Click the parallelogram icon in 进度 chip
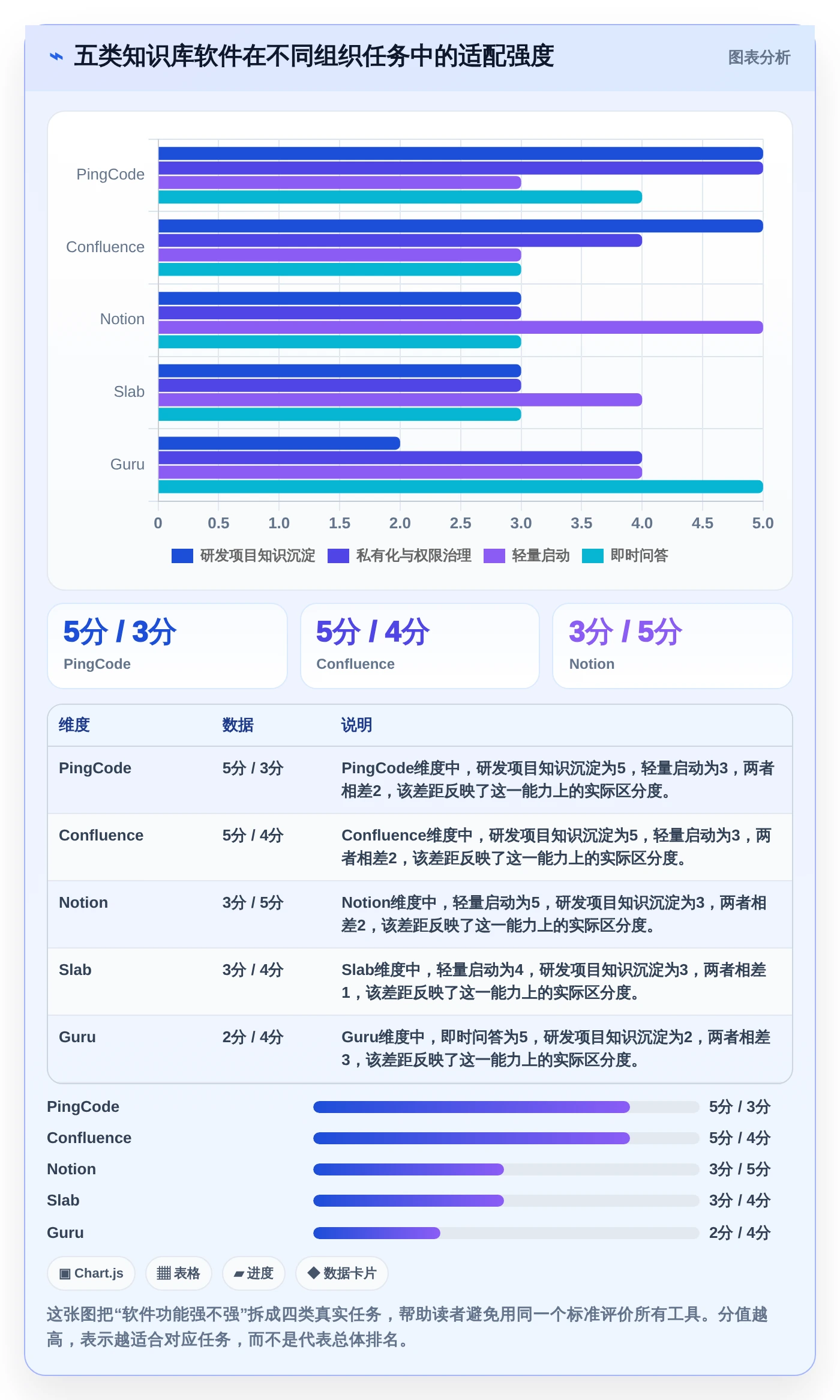 pos(239,1274)
